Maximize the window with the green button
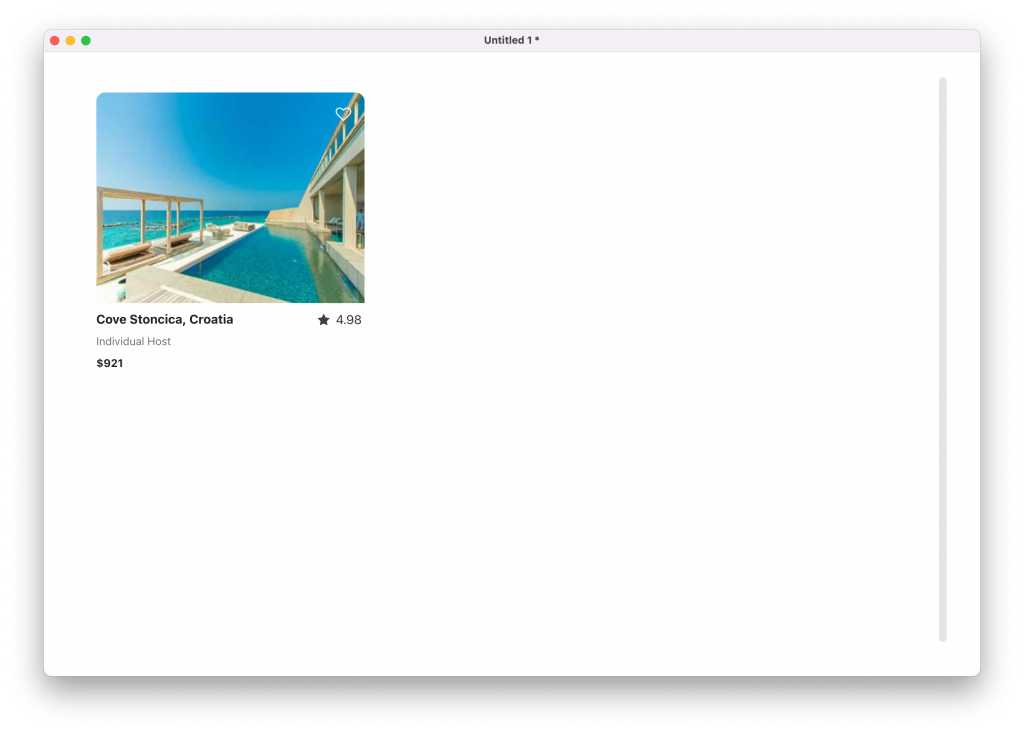Screen dimensions: 1024x734 pyautogui.click(x=86, y=41)
